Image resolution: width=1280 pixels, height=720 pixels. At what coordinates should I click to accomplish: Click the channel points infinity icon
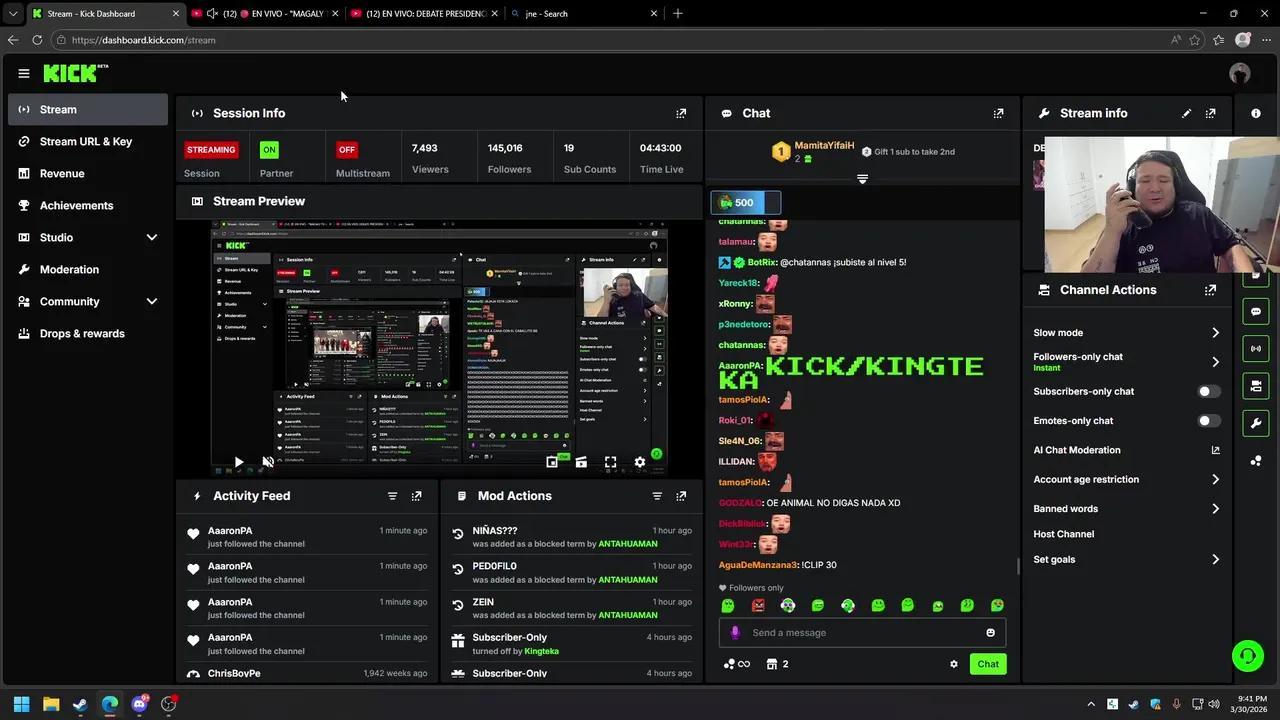click(737, 664)
